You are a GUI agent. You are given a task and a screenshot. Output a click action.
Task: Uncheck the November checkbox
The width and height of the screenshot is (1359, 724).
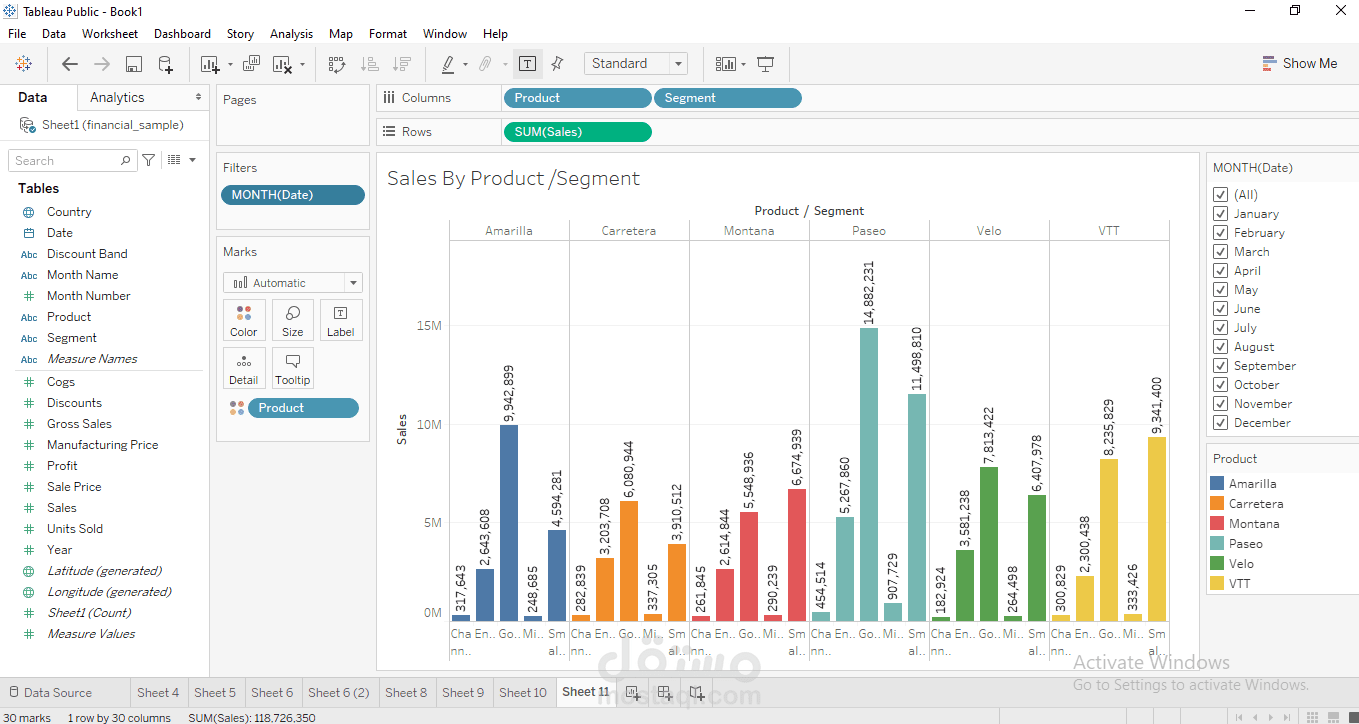pyautogui.click(x=1220, y=404)
